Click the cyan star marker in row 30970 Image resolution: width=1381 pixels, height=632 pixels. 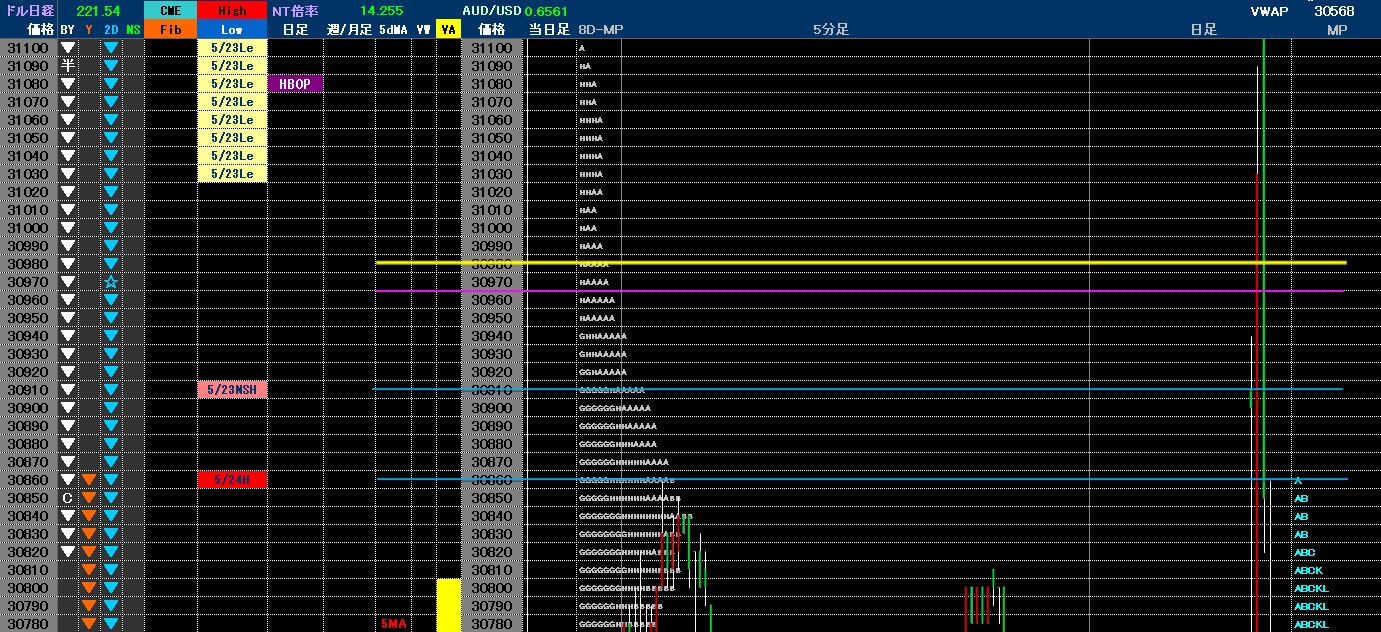[111, 282]
